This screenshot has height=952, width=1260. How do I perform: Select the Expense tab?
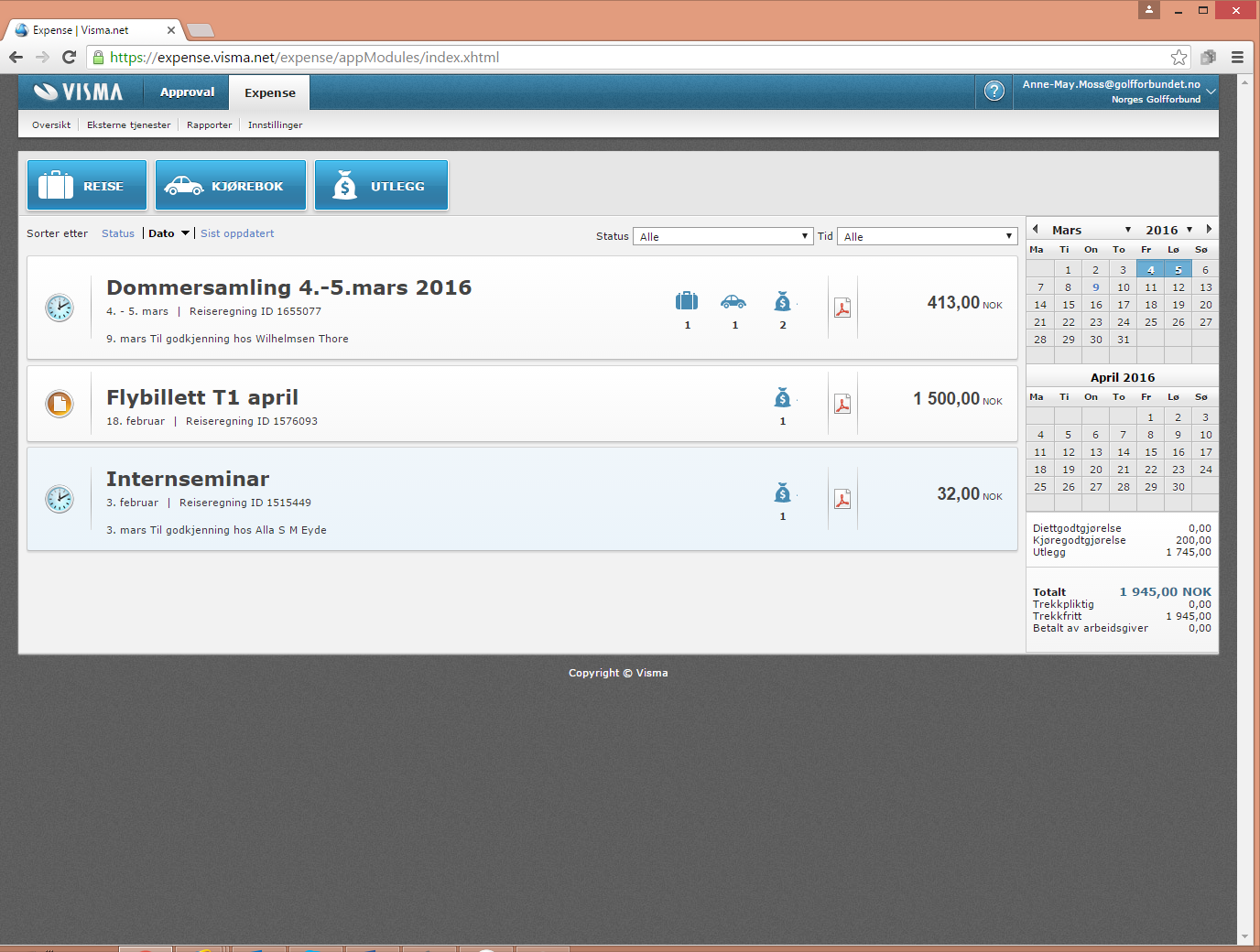(270, 92)
